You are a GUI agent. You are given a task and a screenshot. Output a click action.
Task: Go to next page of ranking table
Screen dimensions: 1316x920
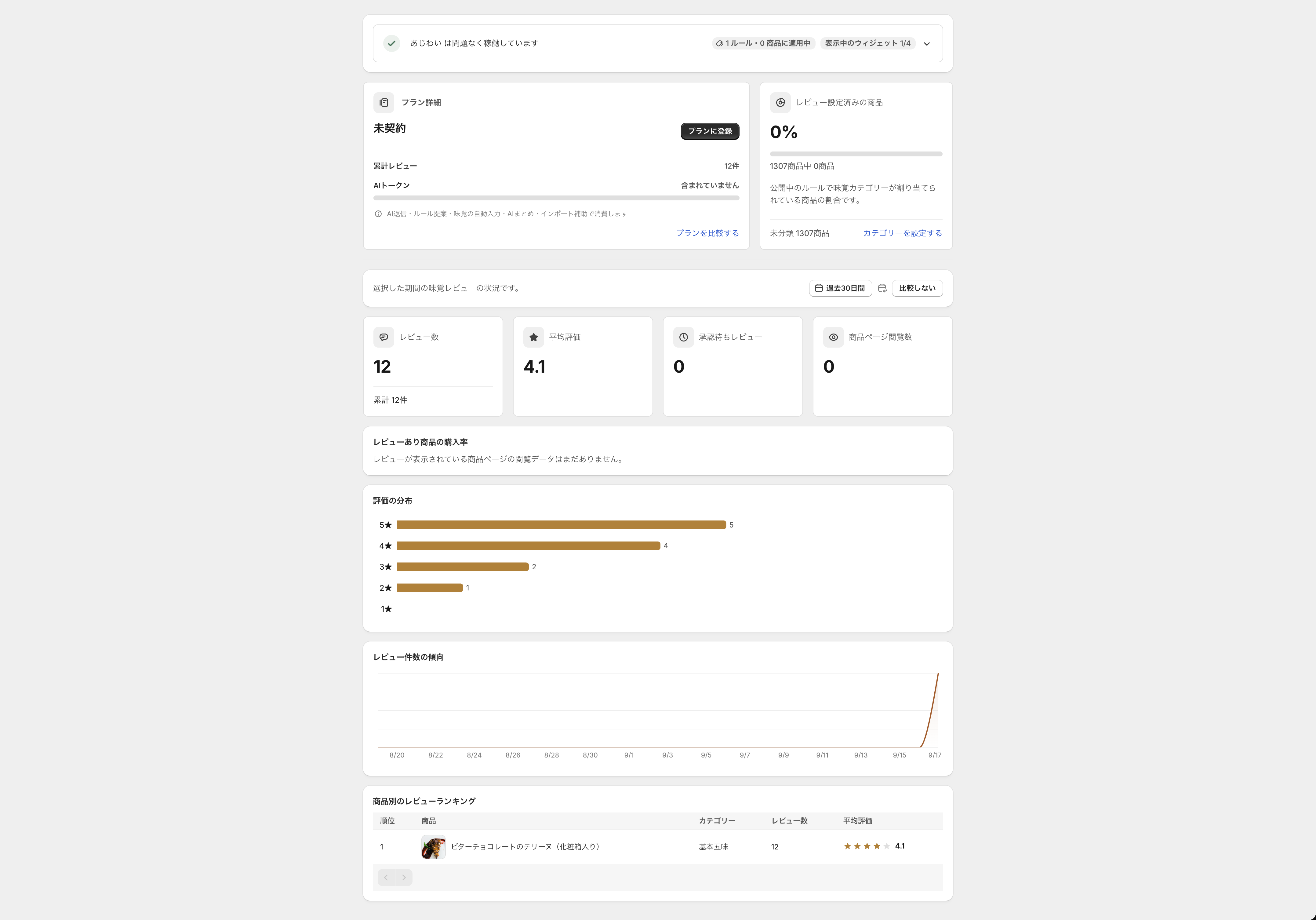[x=404, y=878]
